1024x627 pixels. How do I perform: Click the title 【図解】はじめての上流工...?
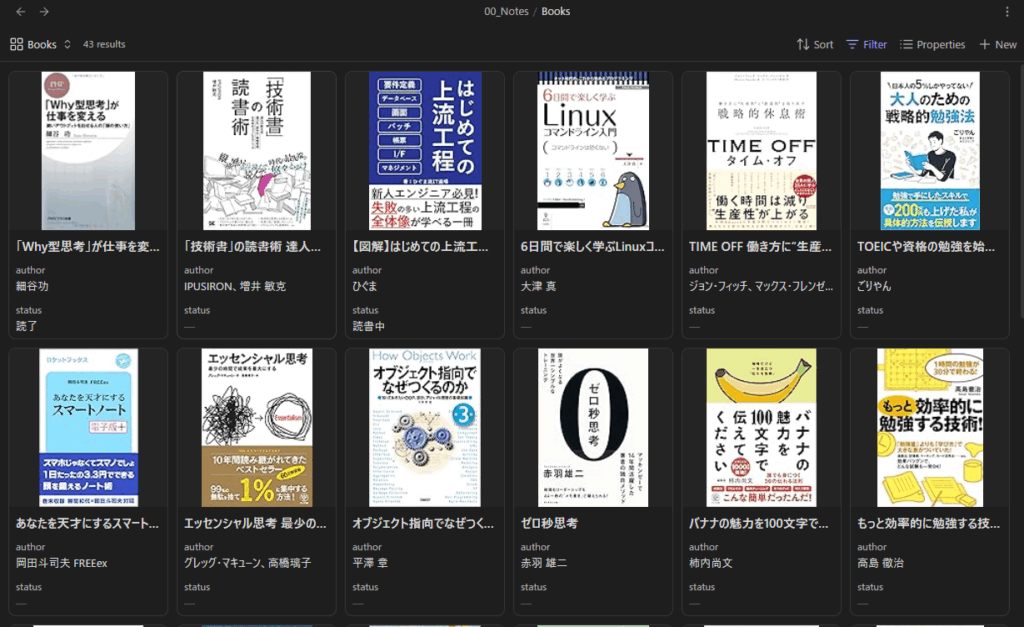coord(421,247)
